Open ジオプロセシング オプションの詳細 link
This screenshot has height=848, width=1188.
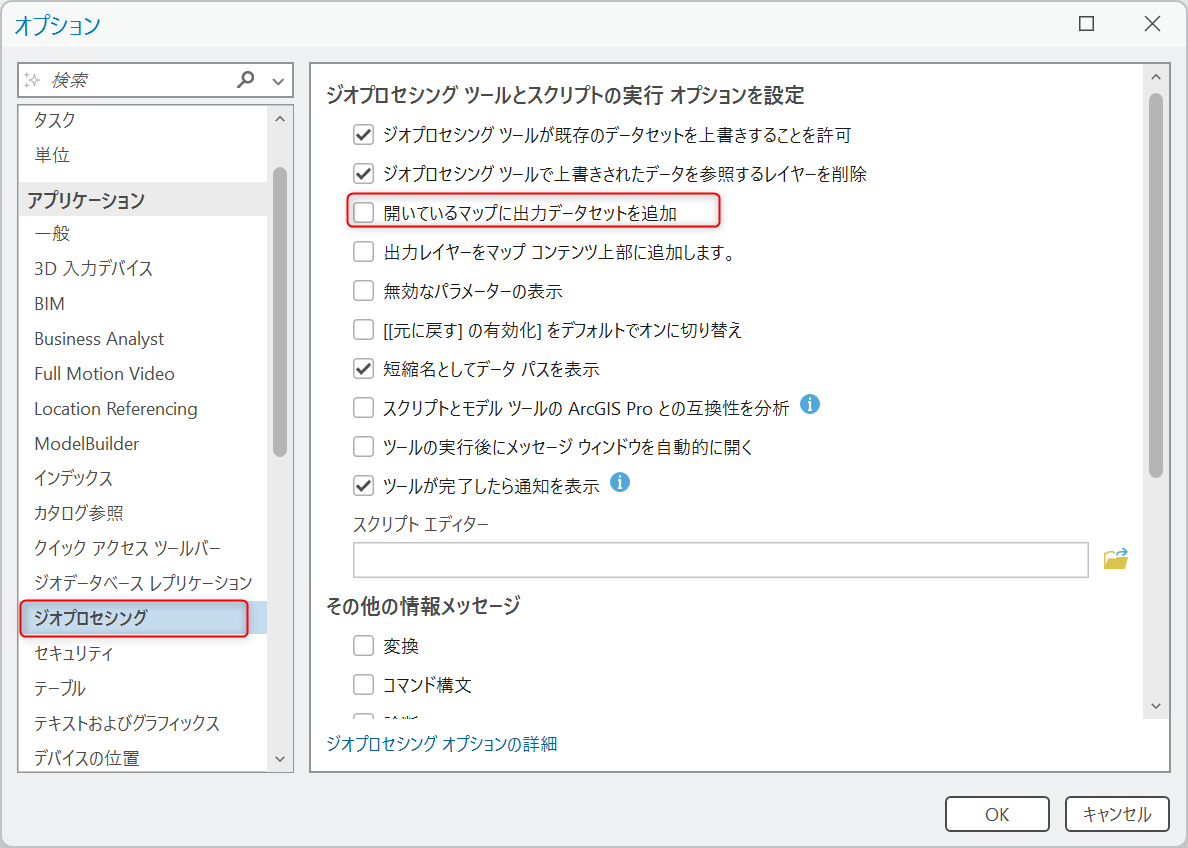(x=441, y=743)
